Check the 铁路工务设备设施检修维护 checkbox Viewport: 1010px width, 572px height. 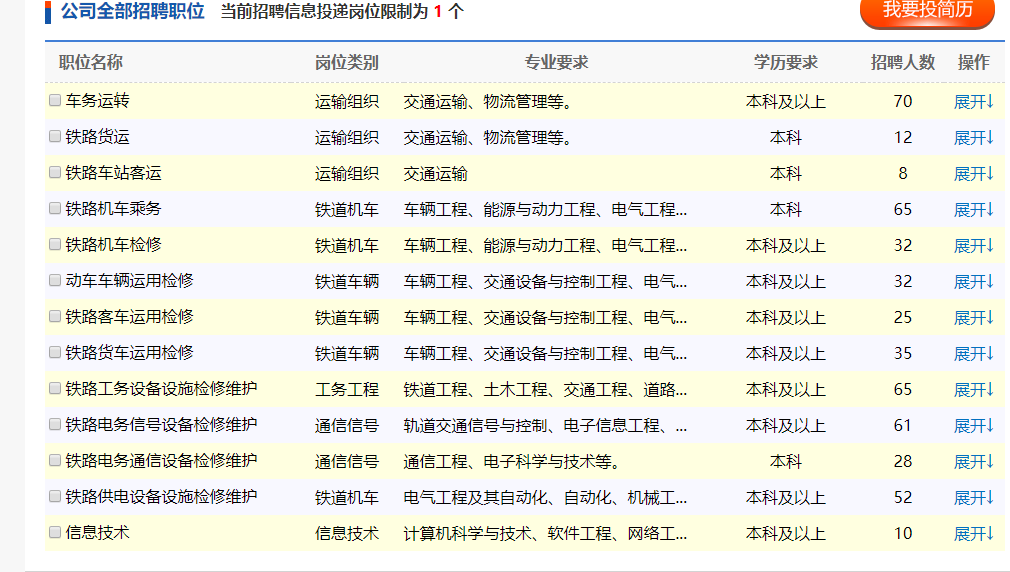tap(55, 388)
